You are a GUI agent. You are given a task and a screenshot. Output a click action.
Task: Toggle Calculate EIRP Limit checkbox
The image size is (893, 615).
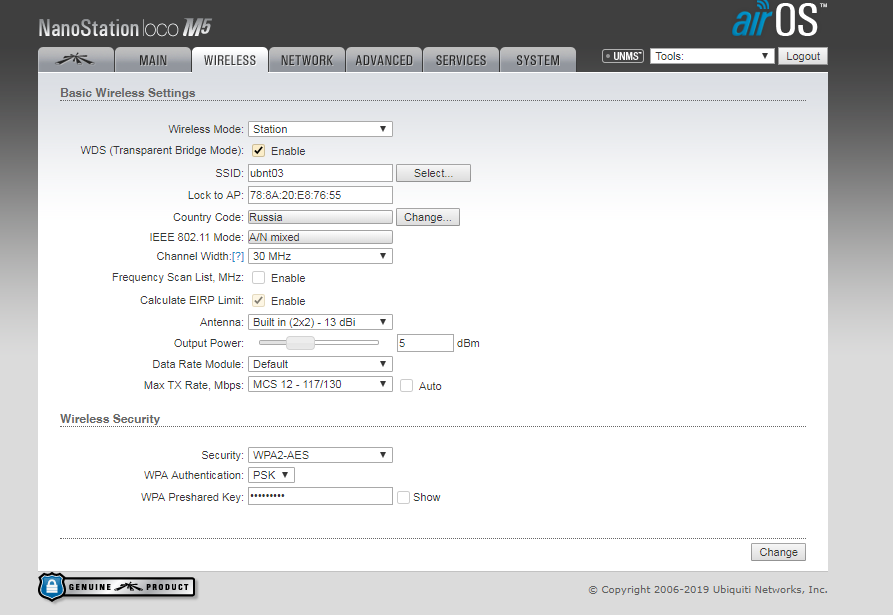(x=259, y=300)
